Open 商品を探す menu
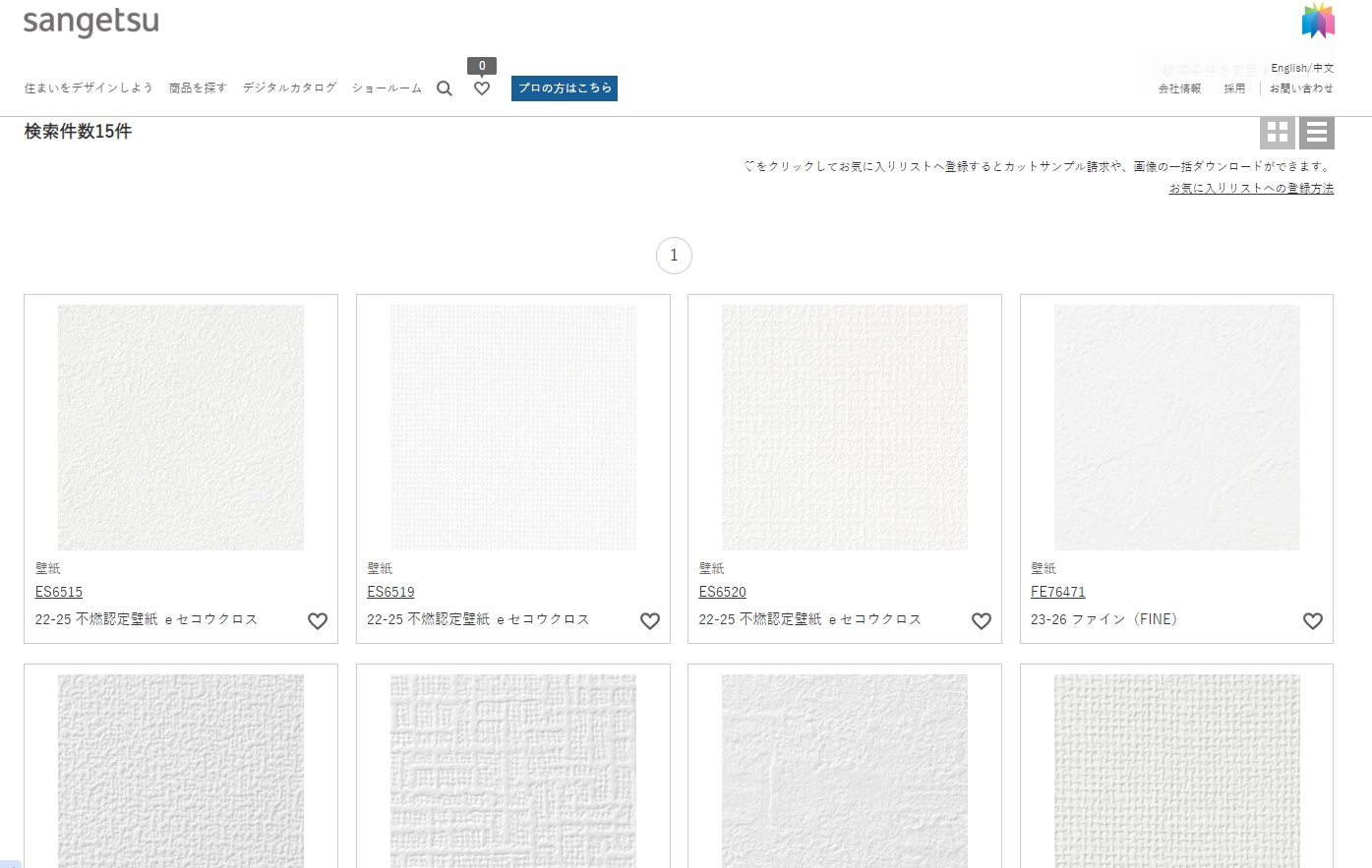 [198, 88]
